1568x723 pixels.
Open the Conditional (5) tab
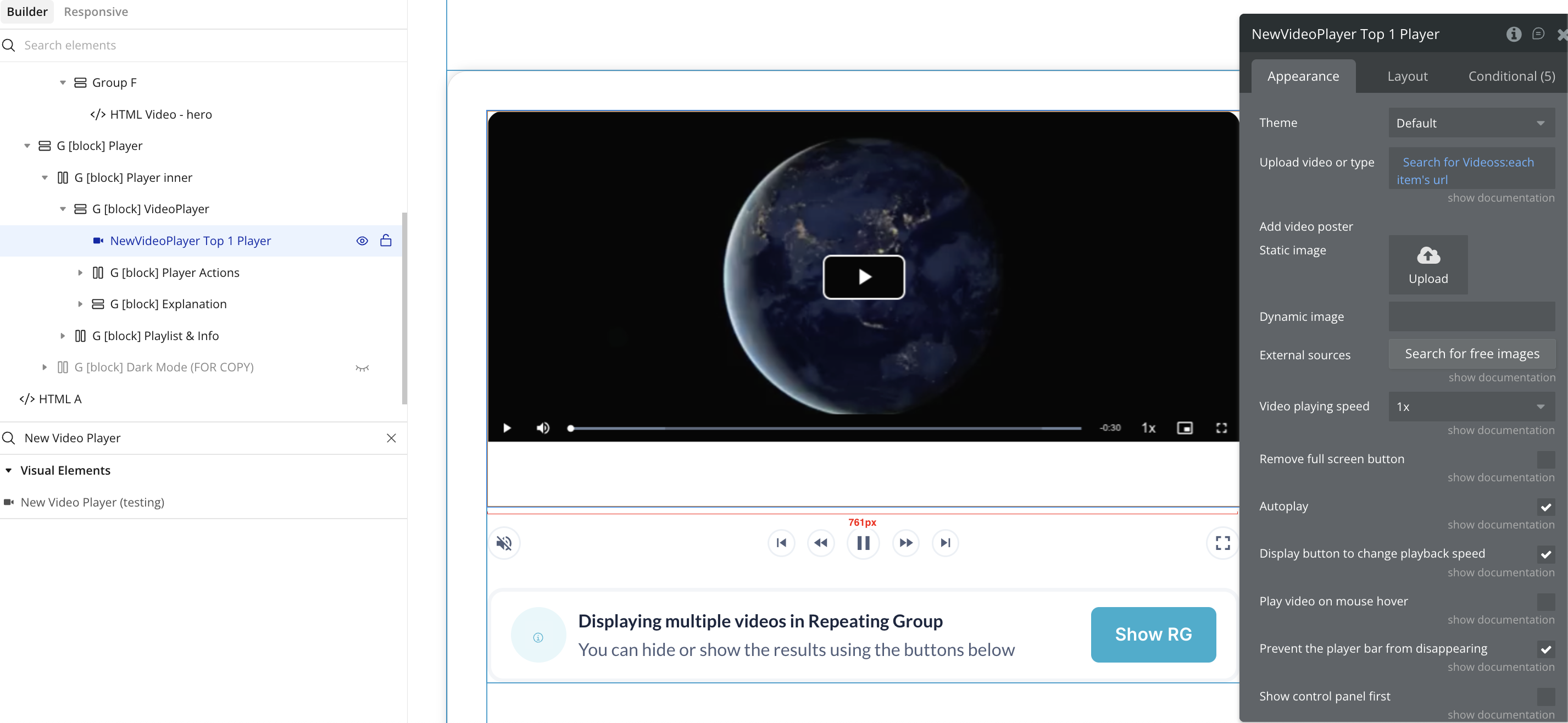click(1511, 76)
